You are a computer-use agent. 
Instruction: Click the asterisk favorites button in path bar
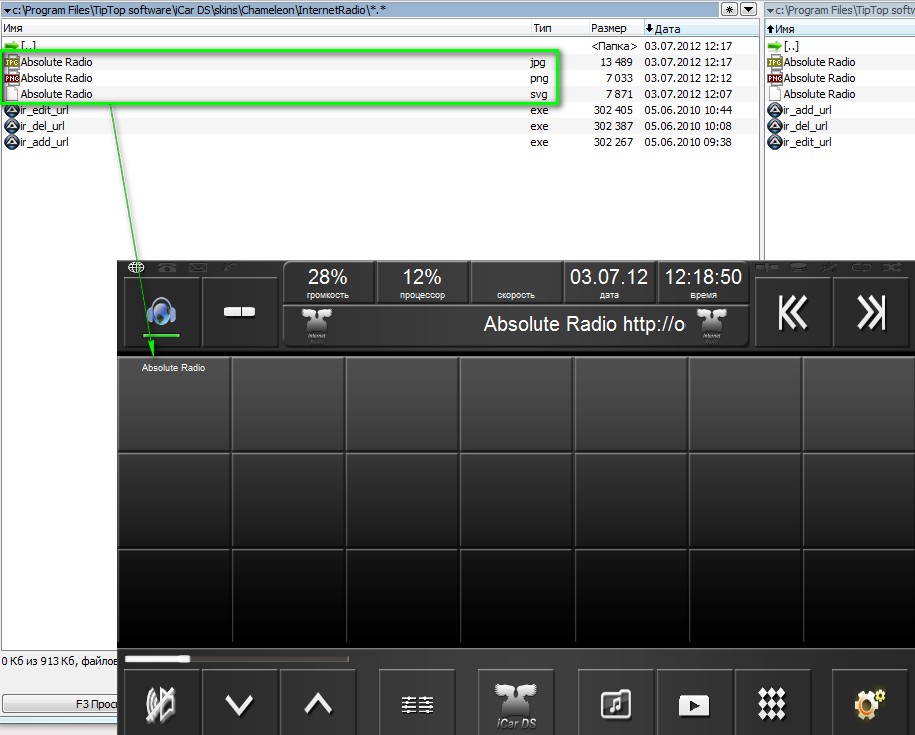click(x=729, y=9)
